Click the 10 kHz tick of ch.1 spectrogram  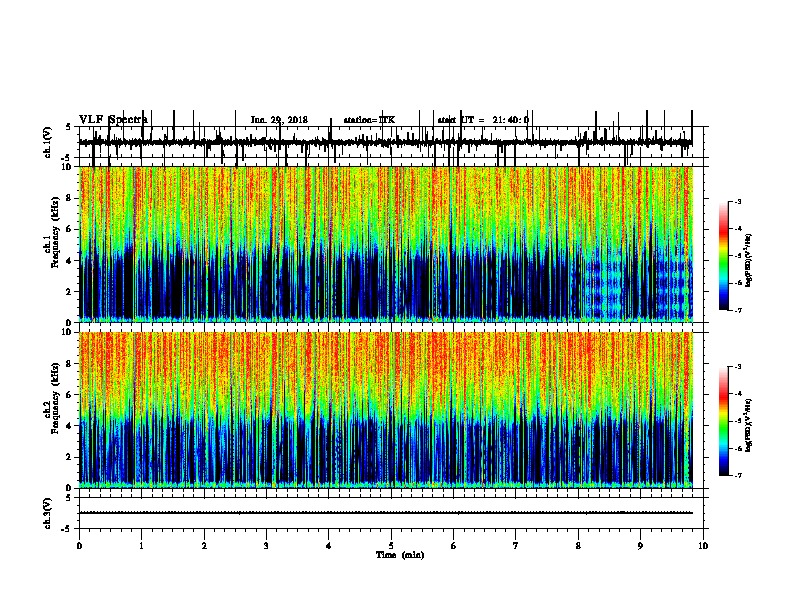[69, 167]
